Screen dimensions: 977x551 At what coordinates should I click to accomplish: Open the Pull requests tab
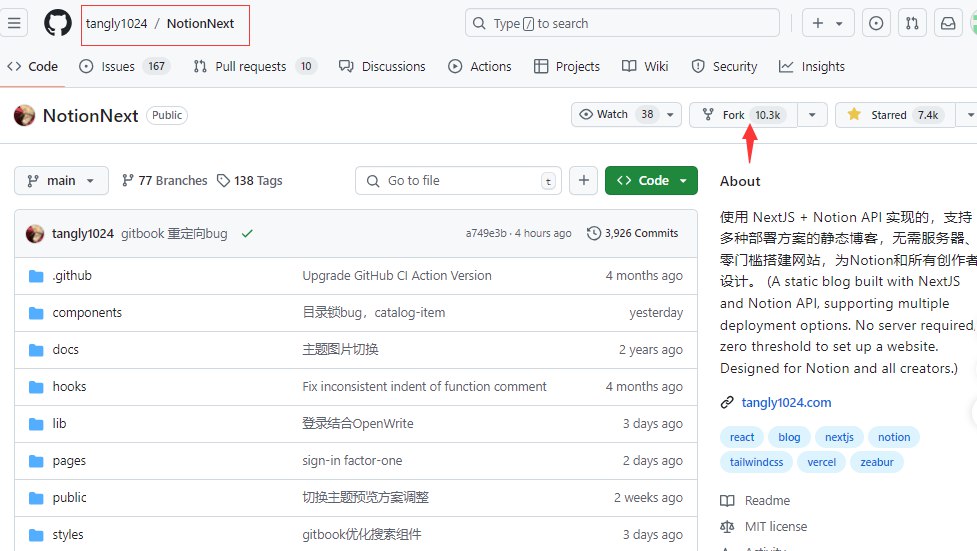pos(255,66)
